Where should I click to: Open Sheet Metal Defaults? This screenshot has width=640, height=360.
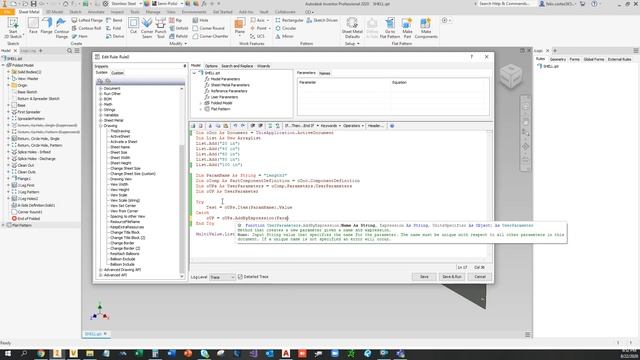pyautogui.click(x=352, y=28)
